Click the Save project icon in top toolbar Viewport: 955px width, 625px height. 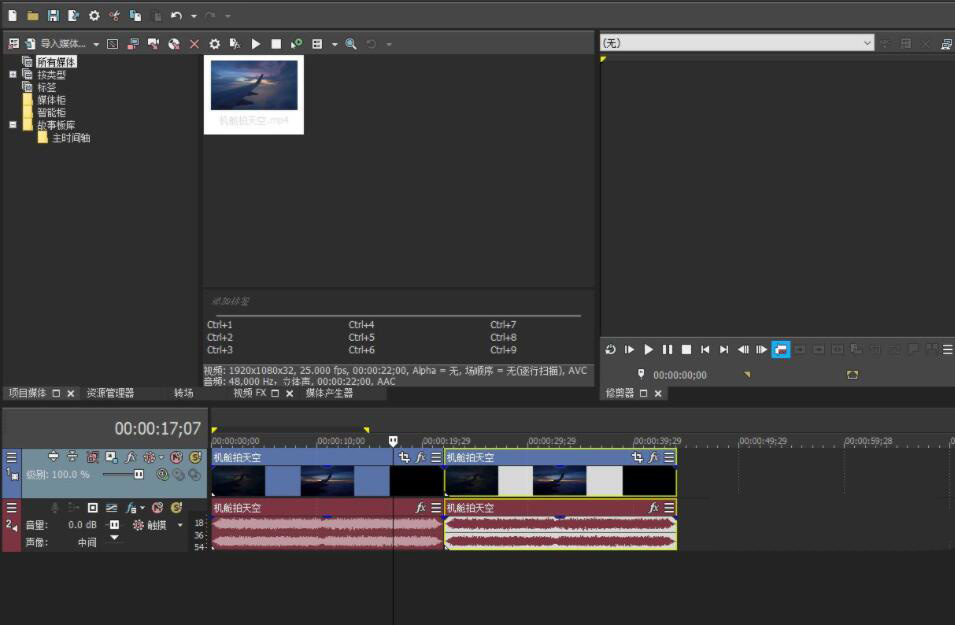53,16
